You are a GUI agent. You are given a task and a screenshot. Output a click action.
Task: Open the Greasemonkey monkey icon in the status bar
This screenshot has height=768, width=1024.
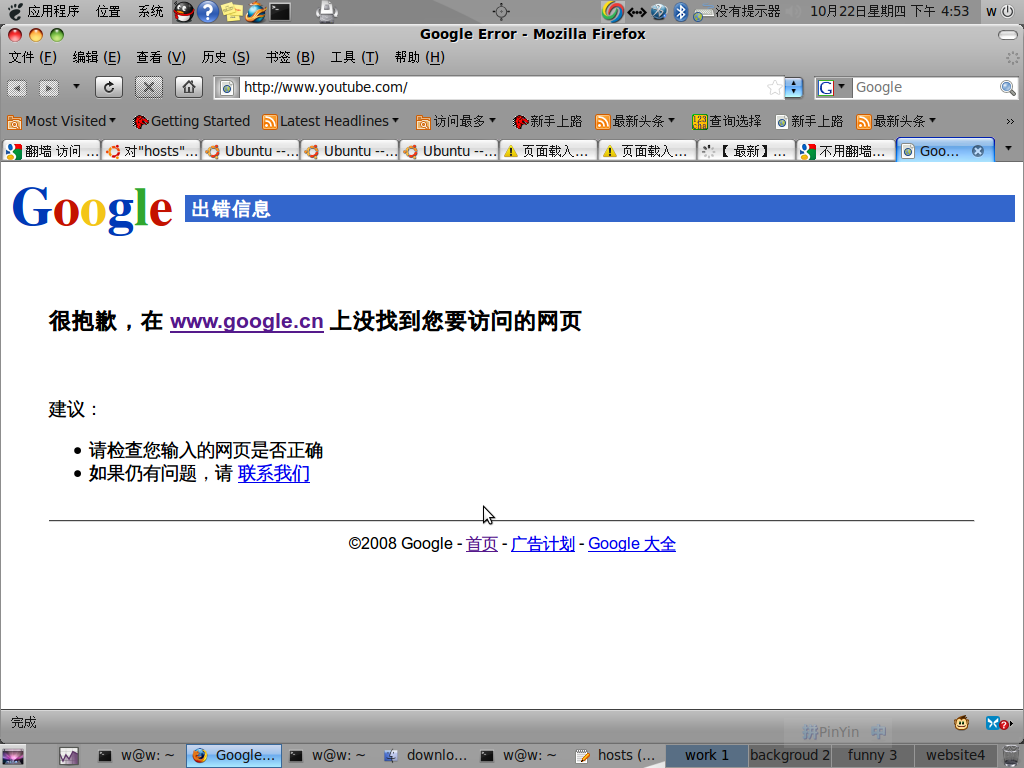point(961,722)
